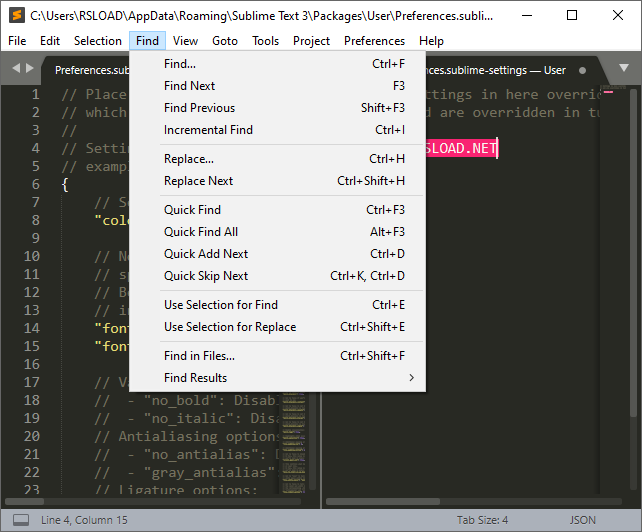Viewport: 642px width, 532px height.
Task: Click line number 20 in gutter
Action: point(32,437)
